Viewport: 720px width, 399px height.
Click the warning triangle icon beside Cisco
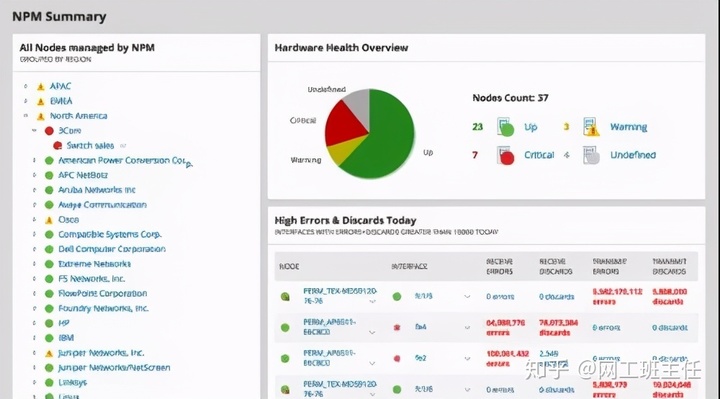click(x=49, y=220)
